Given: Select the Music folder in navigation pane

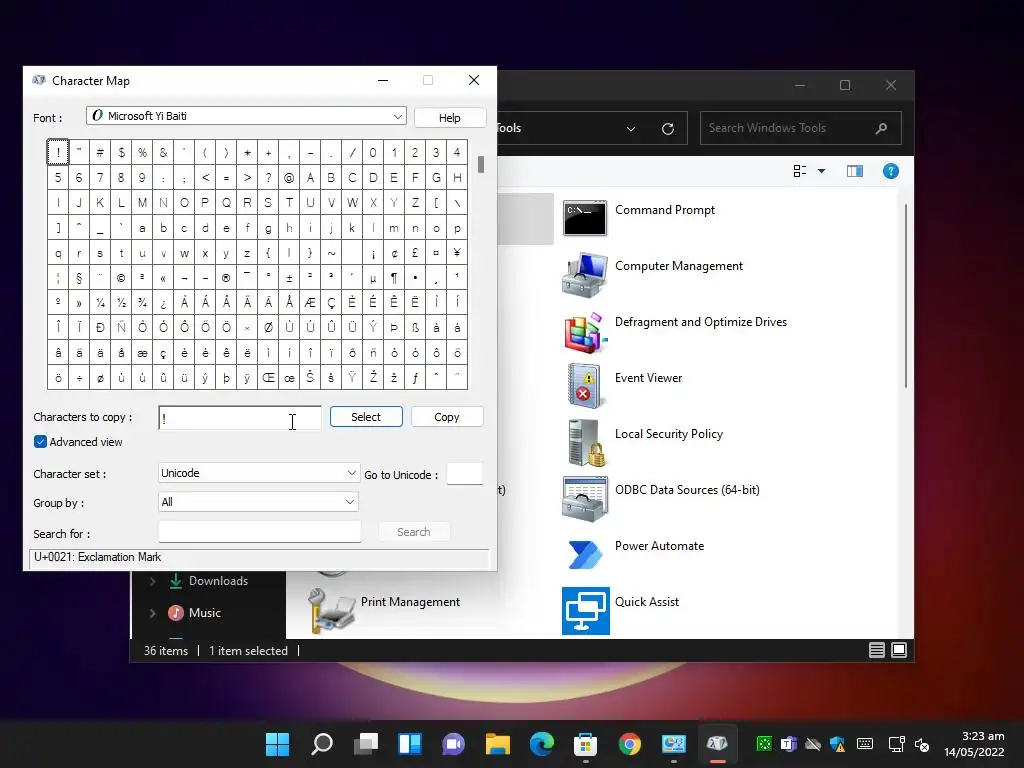Looking at the screenshot, I should tap(204, 613).
